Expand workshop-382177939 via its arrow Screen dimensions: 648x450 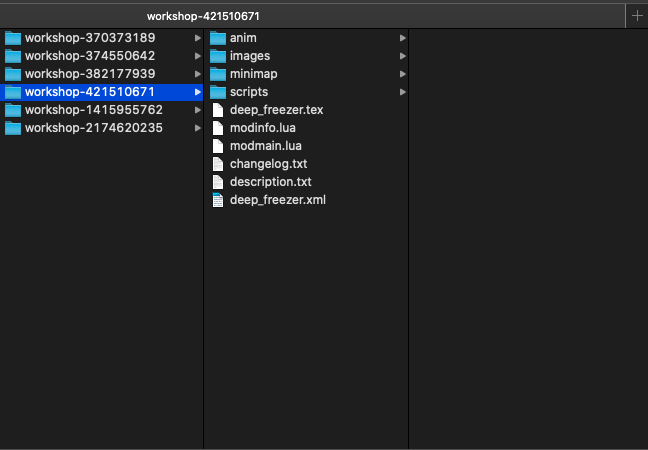(198, 74)
